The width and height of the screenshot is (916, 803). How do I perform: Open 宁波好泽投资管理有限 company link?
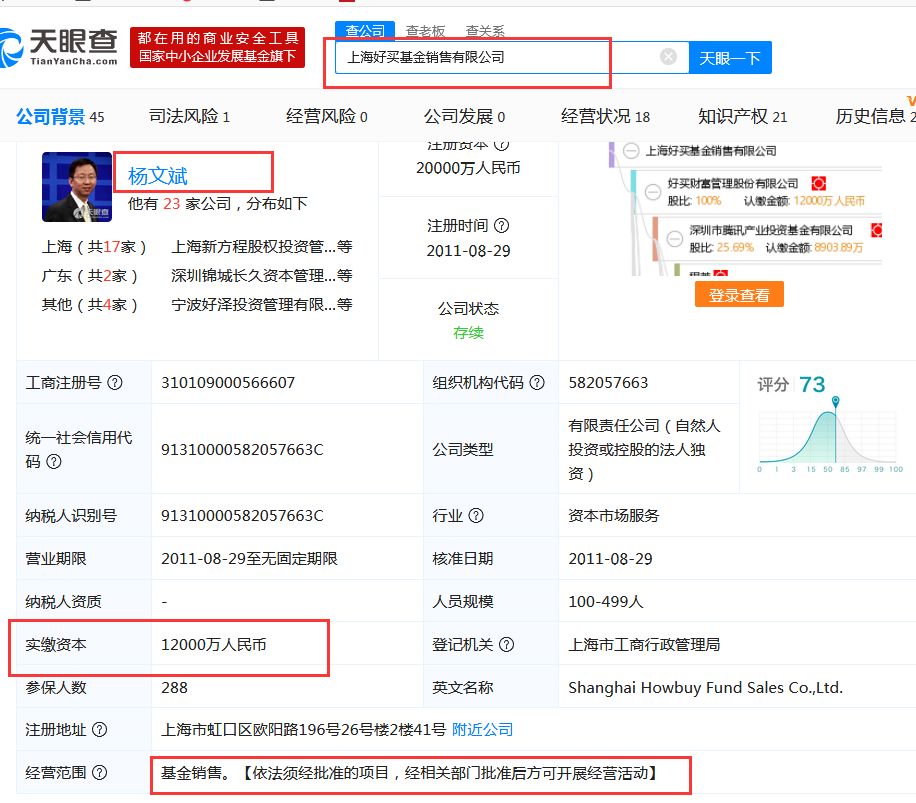262,305
